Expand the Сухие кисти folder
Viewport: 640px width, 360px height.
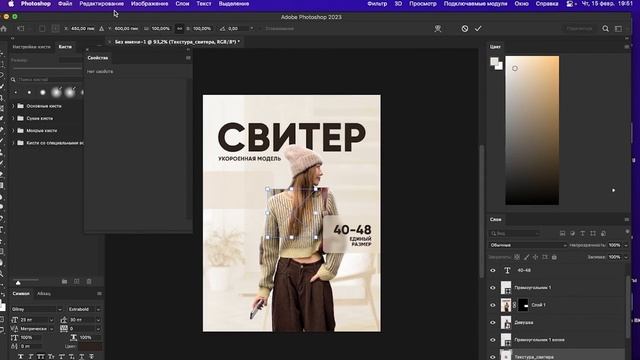tap(13, 118)
